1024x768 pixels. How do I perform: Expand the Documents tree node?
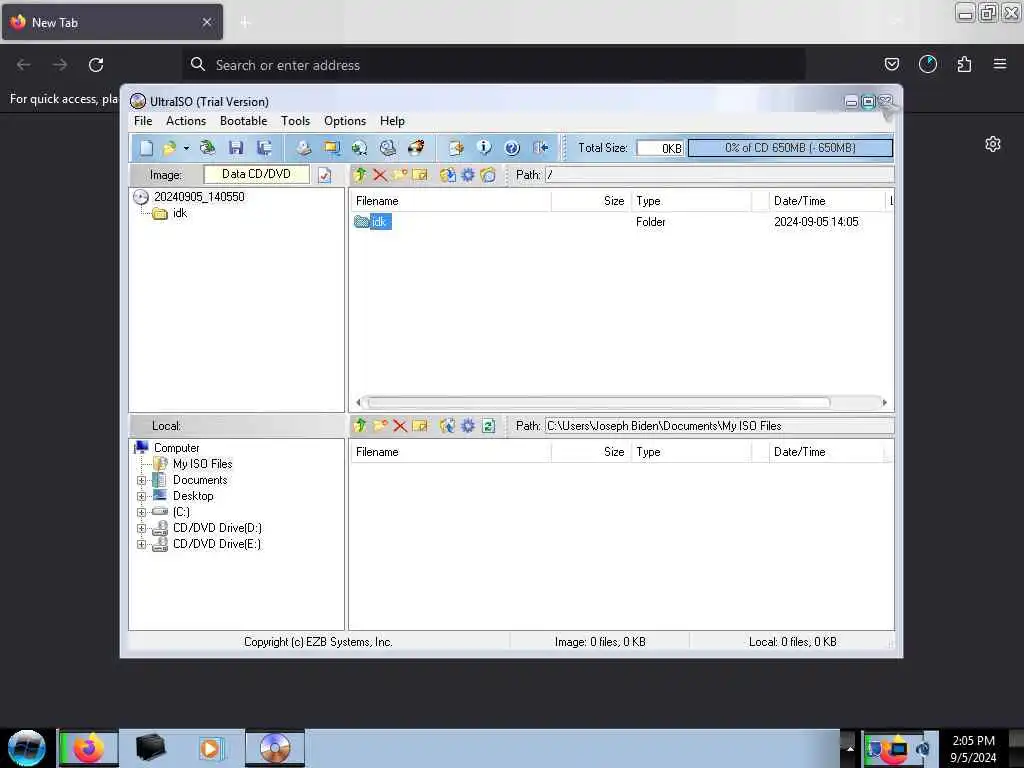click(x=141, y=481)
